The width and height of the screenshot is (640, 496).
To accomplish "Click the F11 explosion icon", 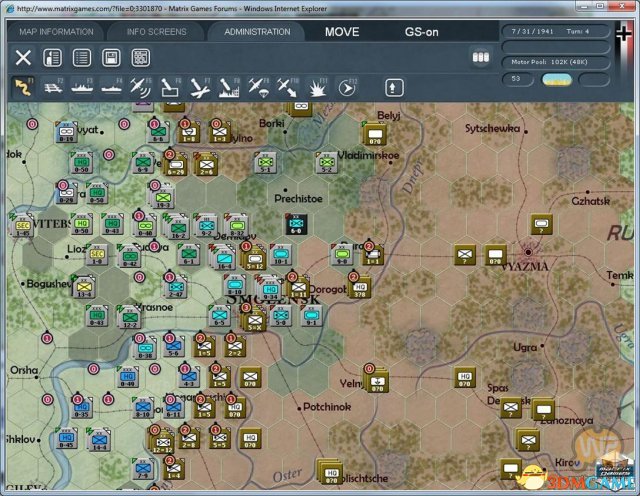I will pyautogui.click(x=317, y=88).
